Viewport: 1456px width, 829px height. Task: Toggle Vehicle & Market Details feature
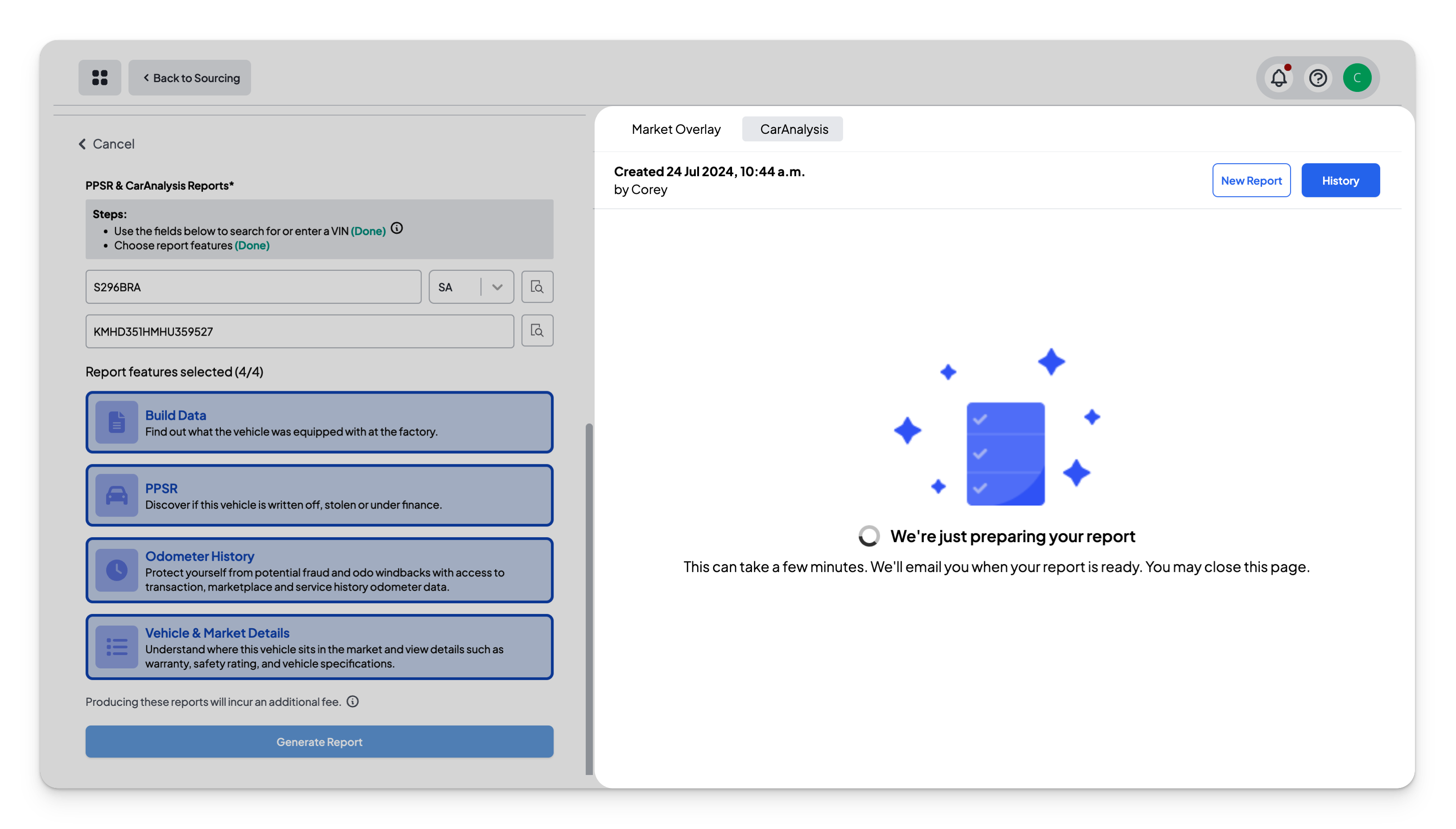[319, 647]
